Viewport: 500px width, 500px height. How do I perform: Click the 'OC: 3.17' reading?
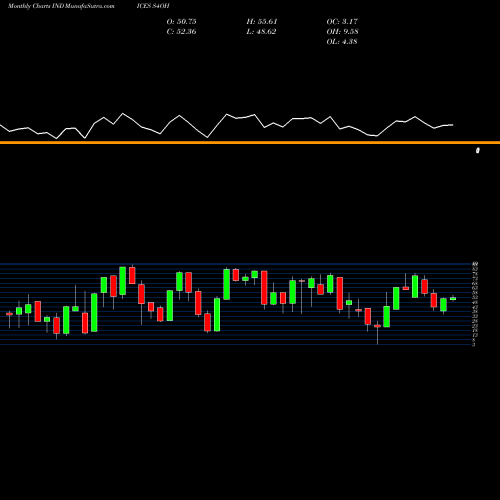342,22
